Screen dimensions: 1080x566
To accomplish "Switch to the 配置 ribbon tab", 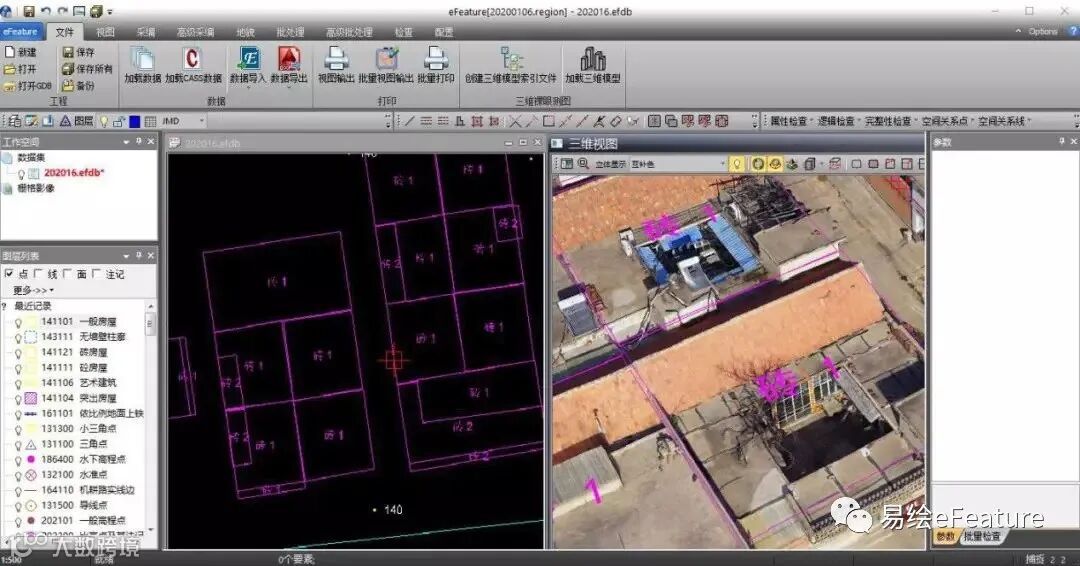I will [444, 32].
